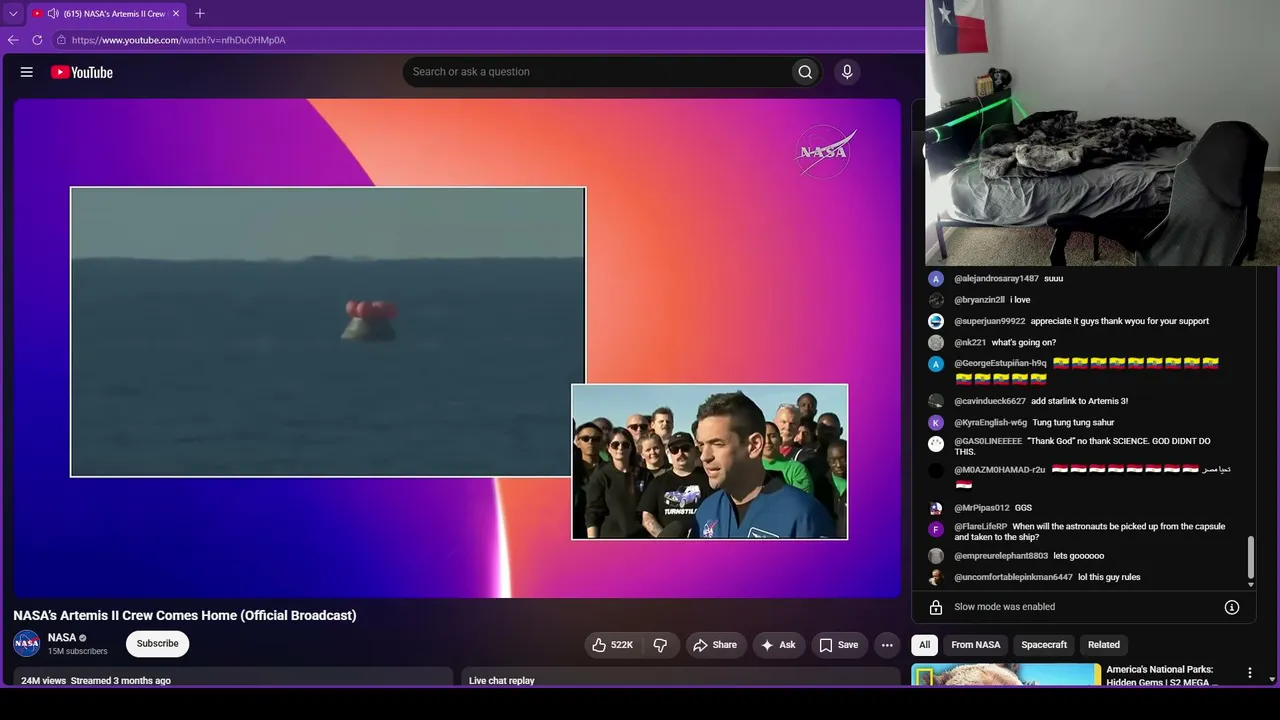
Task: Click the live chat scrollbar thumb
Action: (x=1250, y=558)
